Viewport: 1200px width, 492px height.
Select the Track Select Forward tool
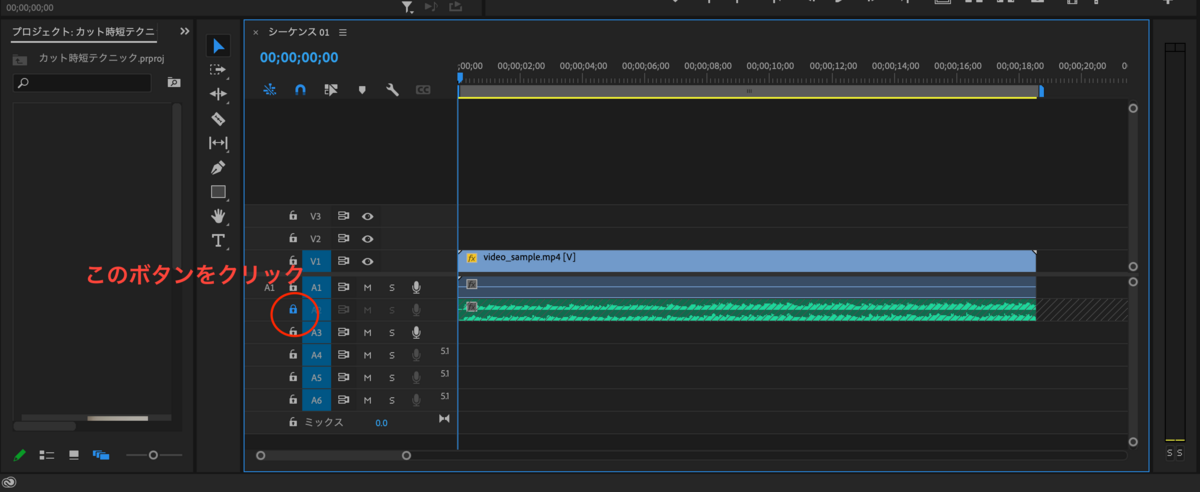click(218, 70)
